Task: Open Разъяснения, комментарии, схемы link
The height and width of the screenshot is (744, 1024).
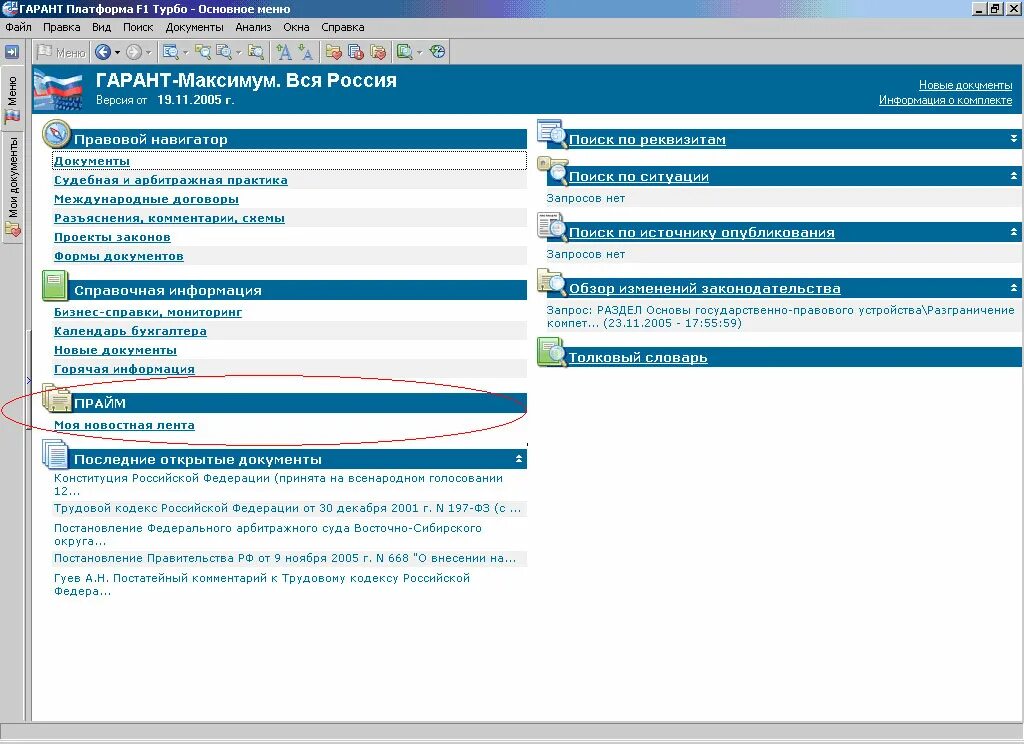Action: [169, 218]
